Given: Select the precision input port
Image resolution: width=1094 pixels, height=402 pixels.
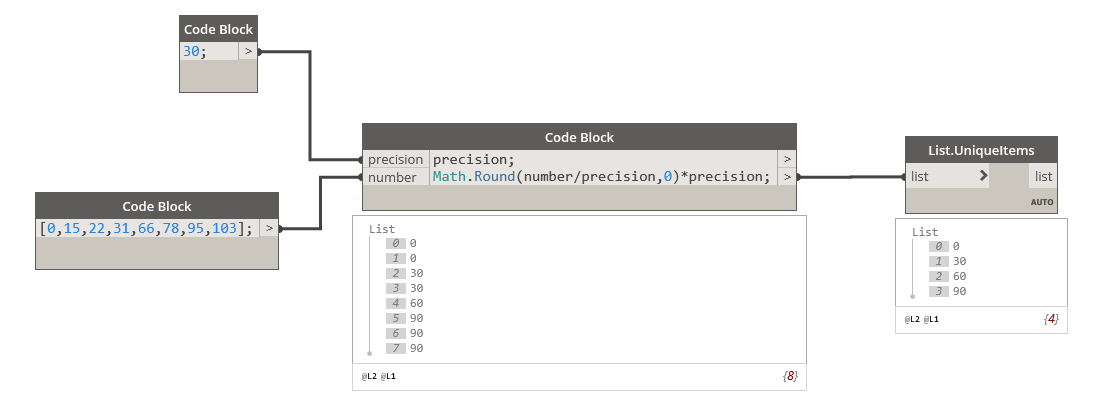Looking at the screenshot, I should coord(396,159).
